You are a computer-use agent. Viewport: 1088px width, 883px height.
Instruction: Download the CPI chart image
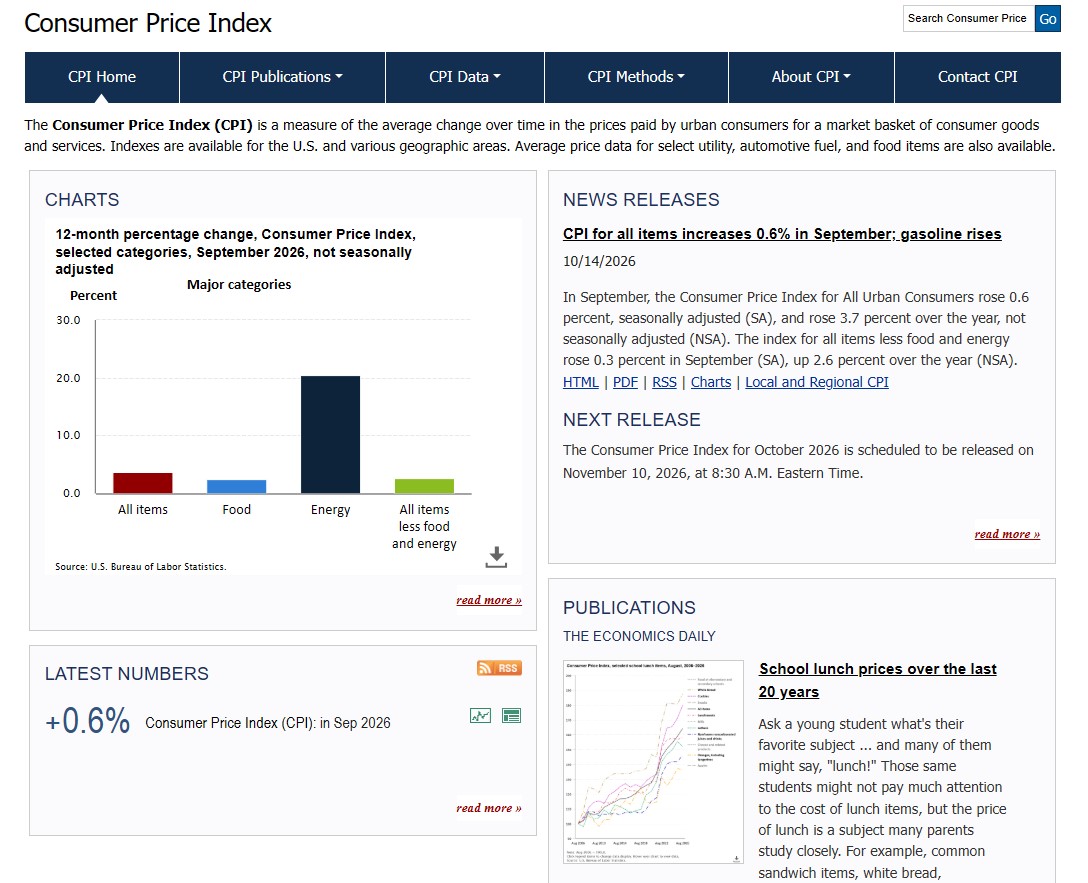495,557
